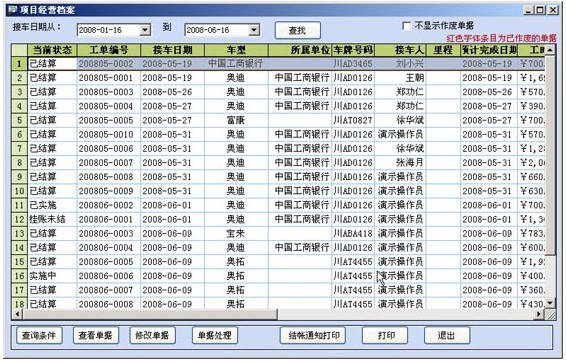
Task: Click work order cell 200805-0005
Action: (109, 120)
